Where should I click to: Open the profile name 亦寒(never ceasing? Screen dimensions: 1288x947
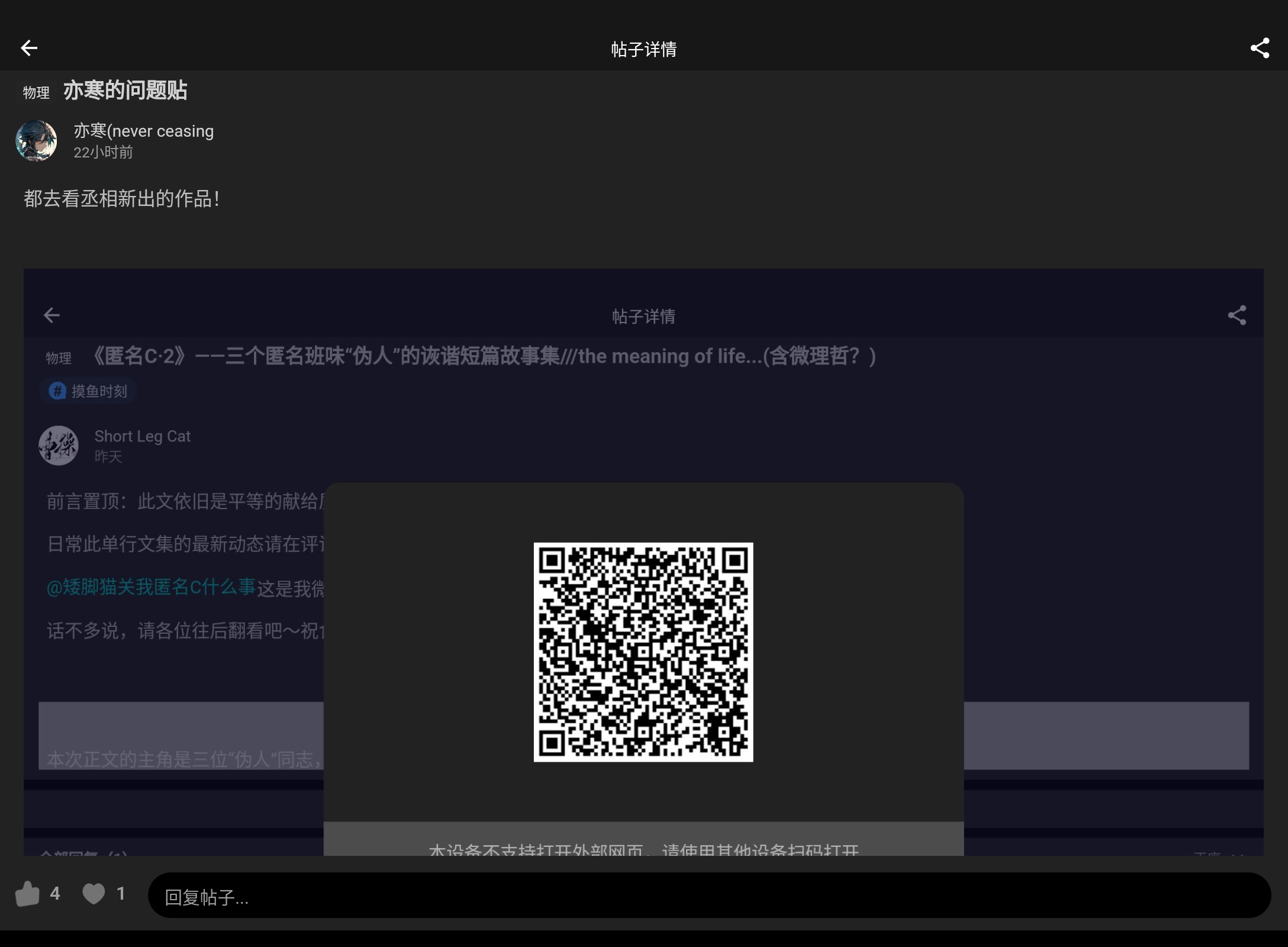pos(144,131)
